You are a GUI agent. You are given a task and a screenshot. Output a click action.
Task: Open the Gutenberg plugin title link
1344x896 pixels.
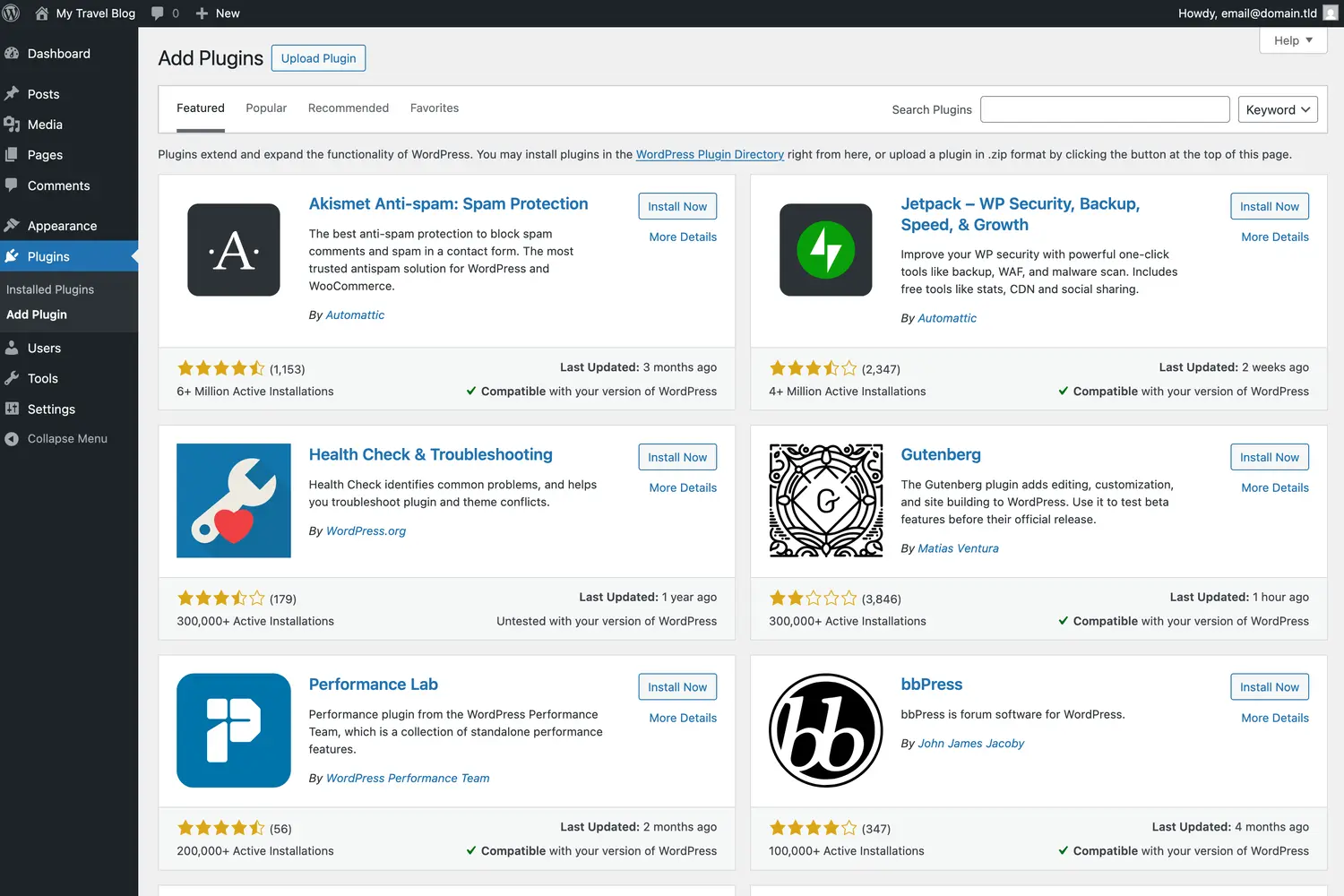coord(941,455)
